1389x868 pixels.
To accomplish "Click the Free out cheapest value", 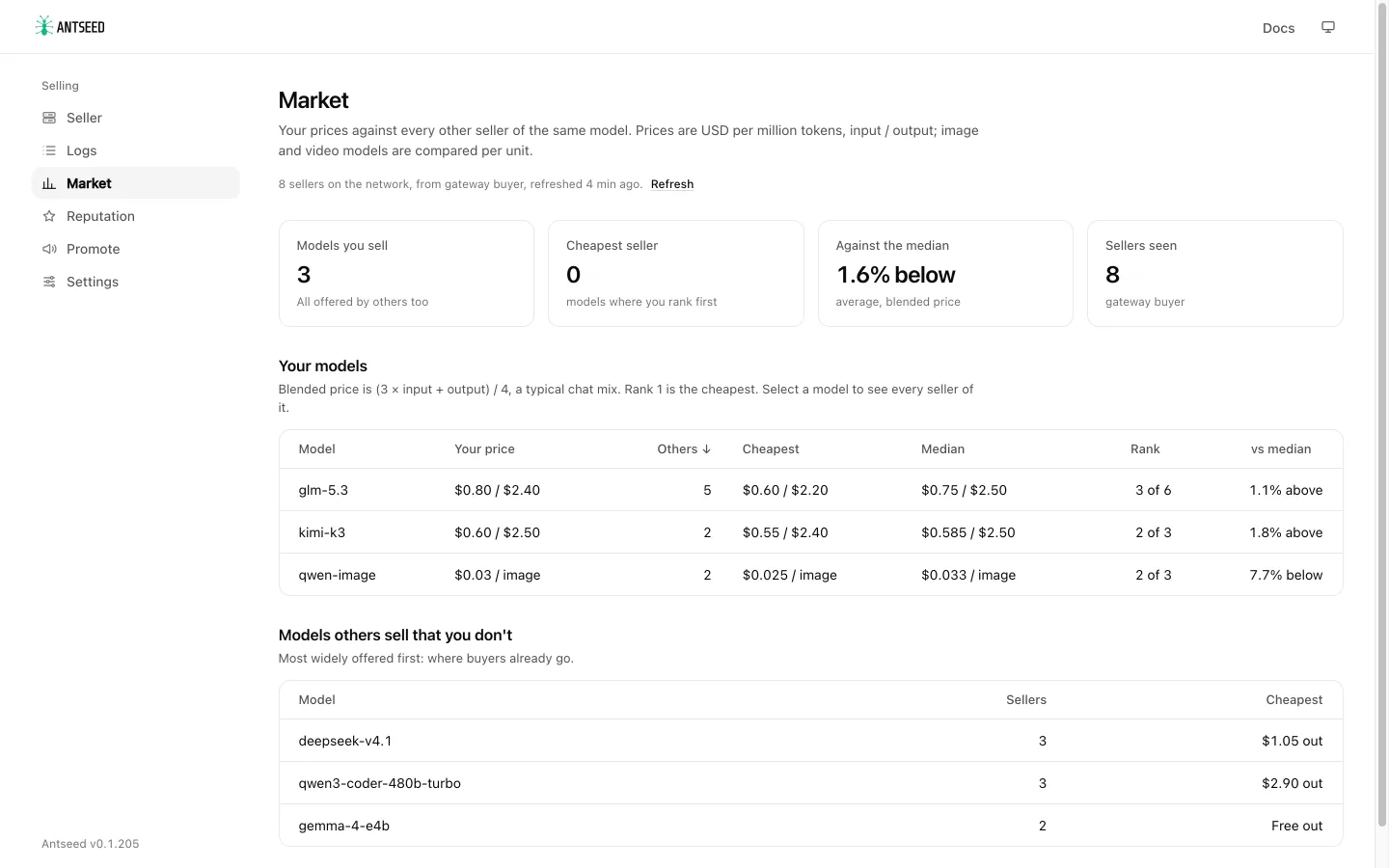I will 1296,826.
